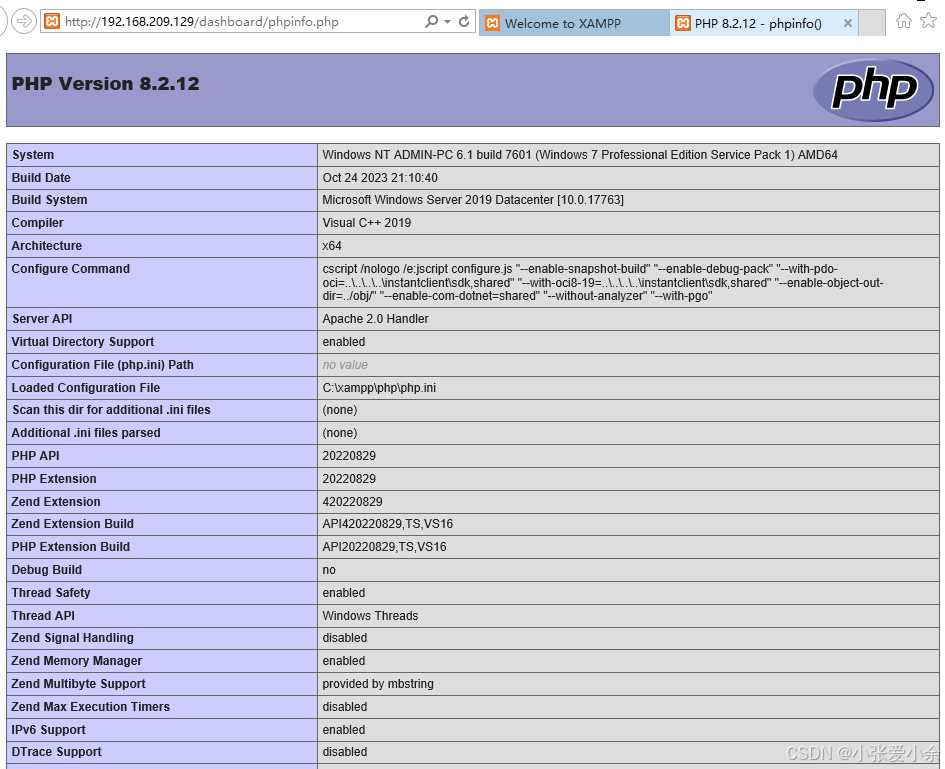Click the PHP Version 8.2.12 heading
Viewport: 945px width, 769px height.
coord(105,84)
